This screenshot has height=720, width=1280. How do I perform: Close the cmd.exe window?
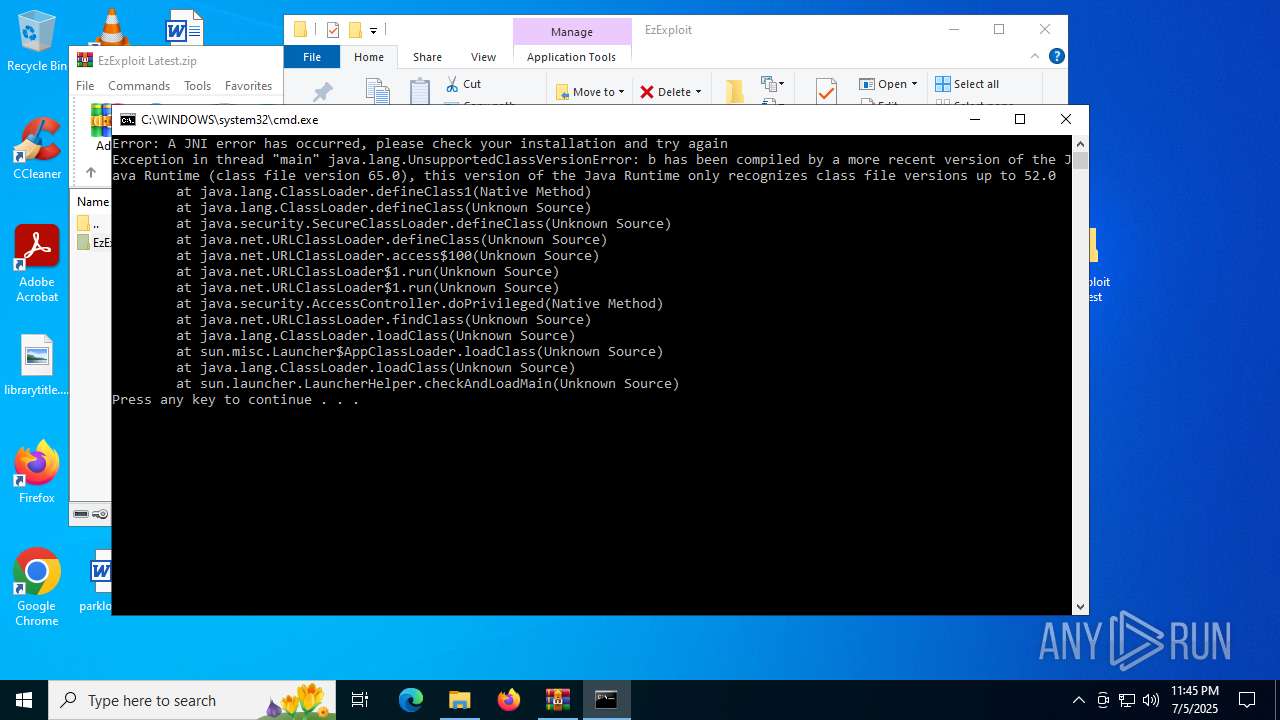click(x=1066, y=119)
